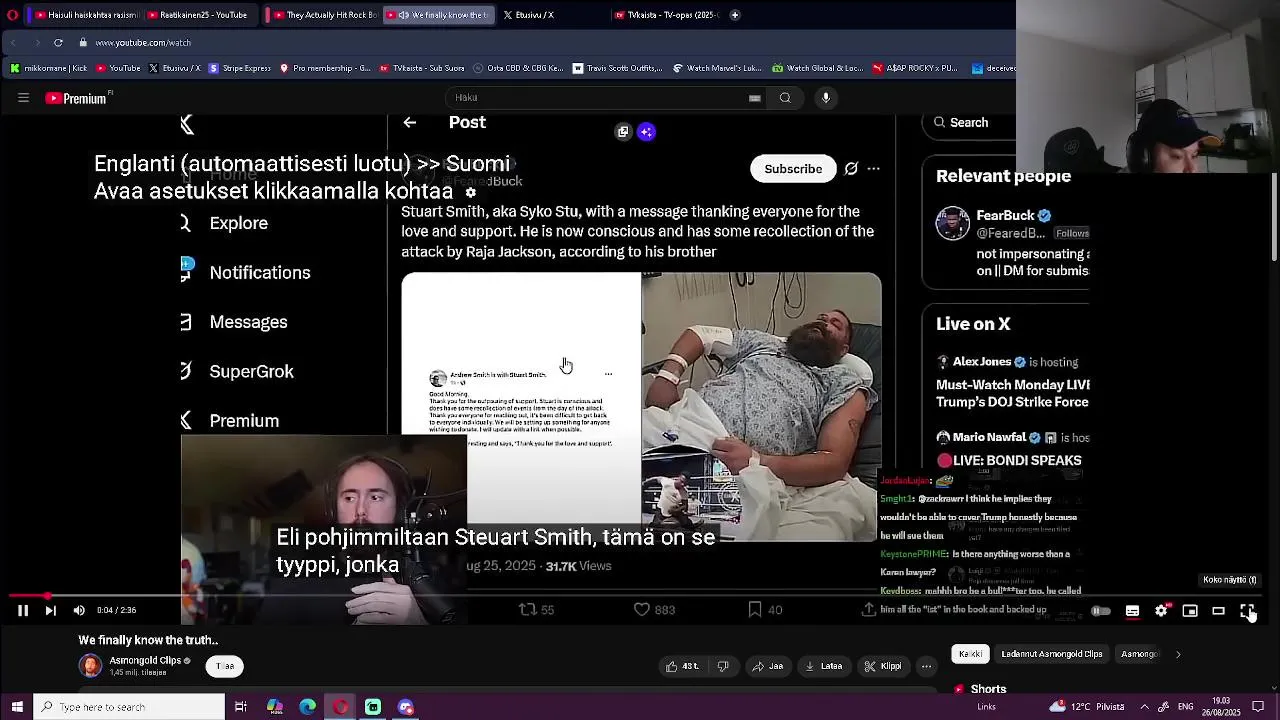This screenshot has width=1280, height=720.
Task: Click the YouTube search field Haku
Action: pyautogui.click(x=595, y=98)
